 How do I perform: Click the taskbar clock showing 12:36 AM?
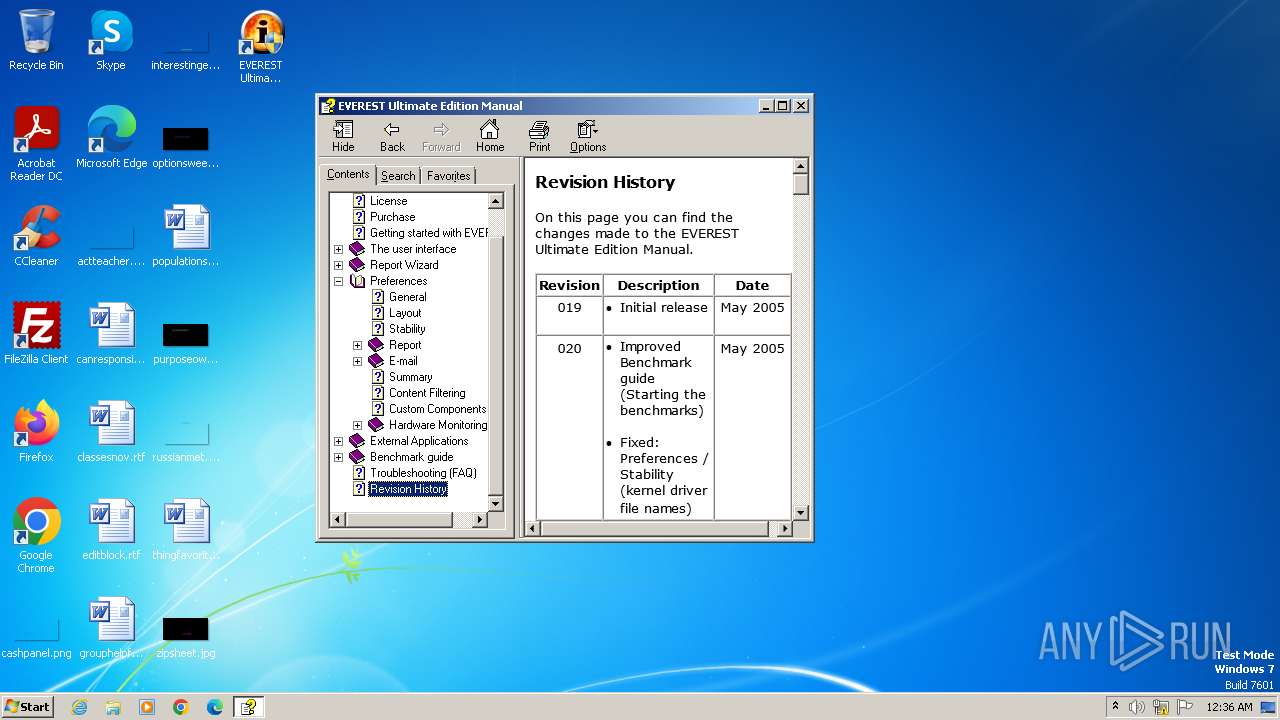pos(1229,707)
